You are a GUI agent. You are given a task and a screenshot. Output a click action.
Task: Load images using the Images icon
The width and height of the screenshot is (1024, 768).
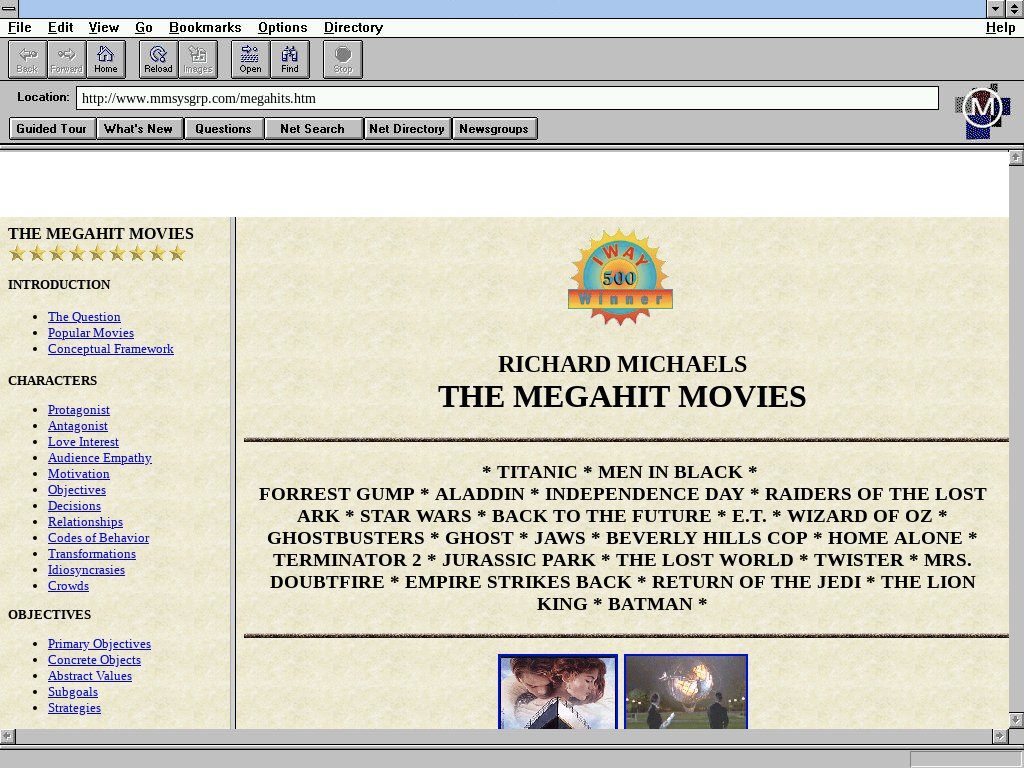[x=198, y=59]
